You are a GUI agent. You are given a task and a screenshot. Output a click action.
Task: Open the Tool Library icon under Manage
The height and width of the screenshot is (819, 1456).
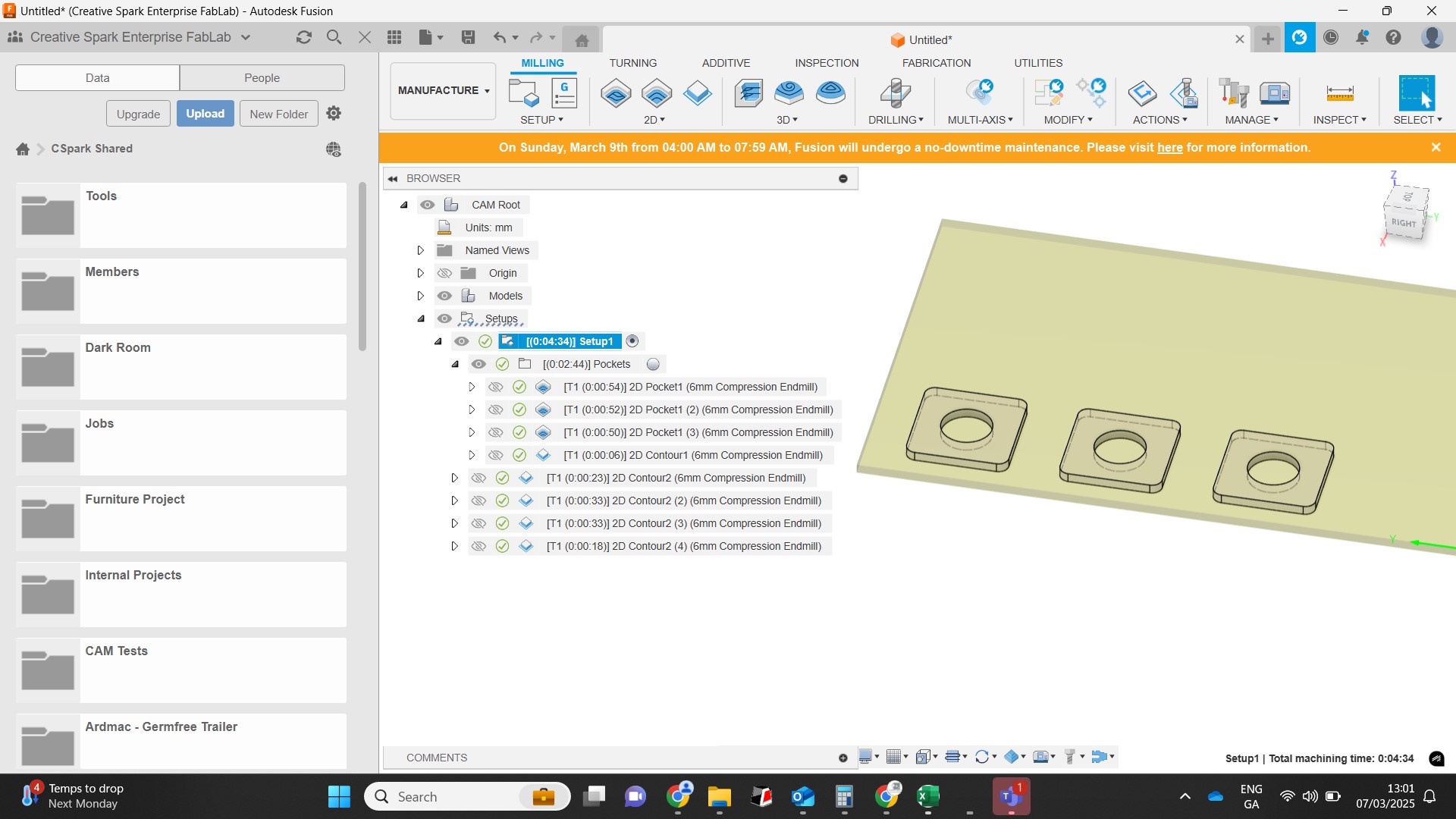(x=1234, y=93)
